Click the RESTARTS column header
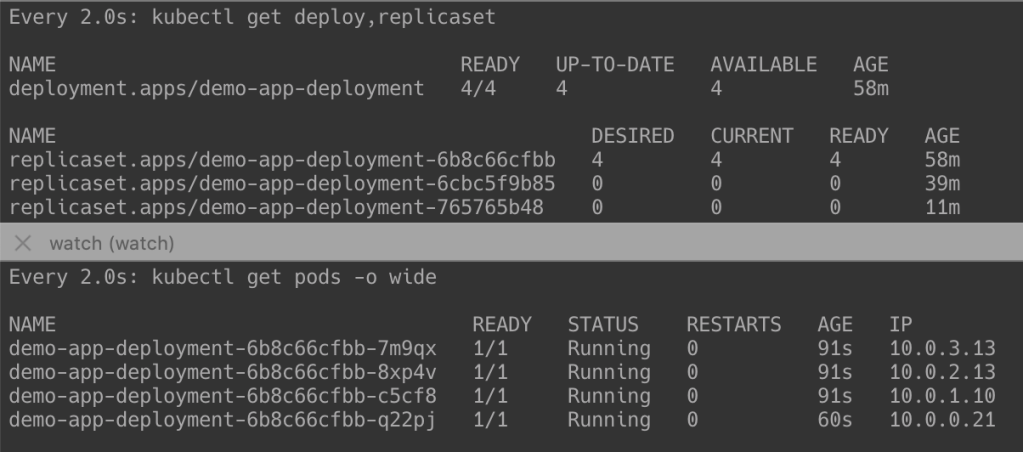Image resolution: width=1023 pixels, height=452 pixels. pyautogui.click(x=733, y=325)
